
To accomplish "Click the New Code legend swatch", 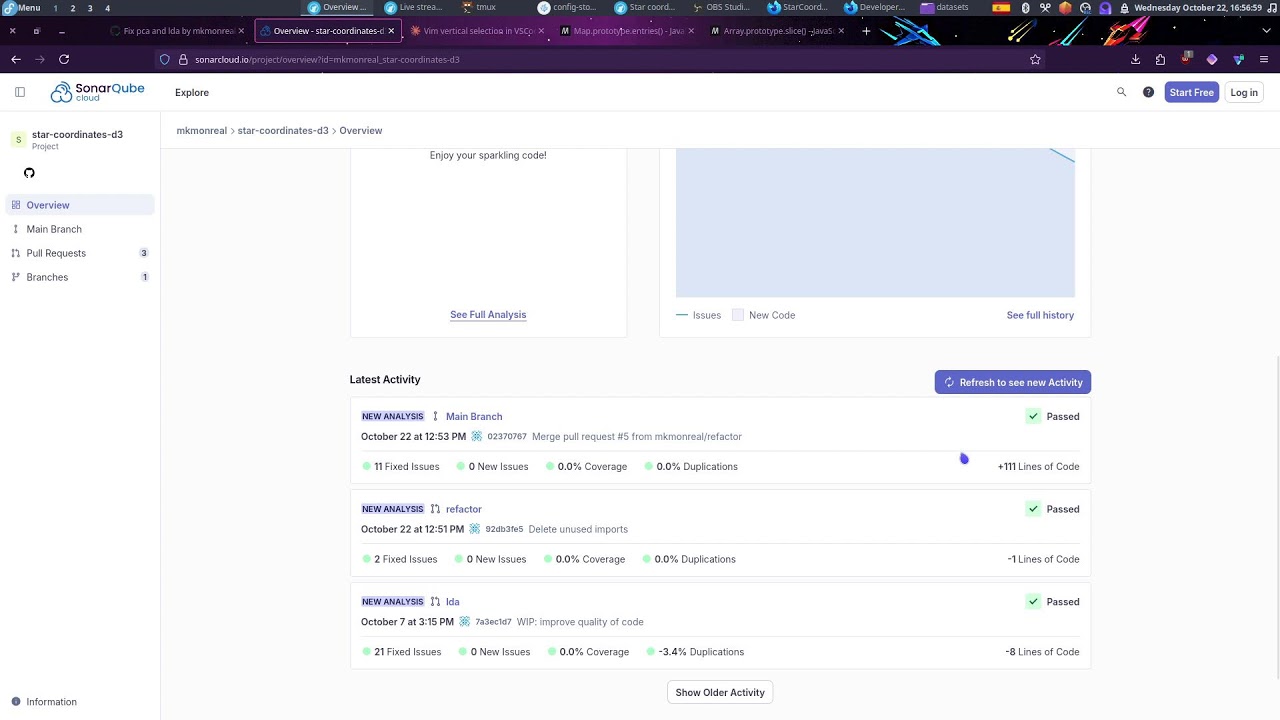I will pyautogui.click(x=738, y=315).
